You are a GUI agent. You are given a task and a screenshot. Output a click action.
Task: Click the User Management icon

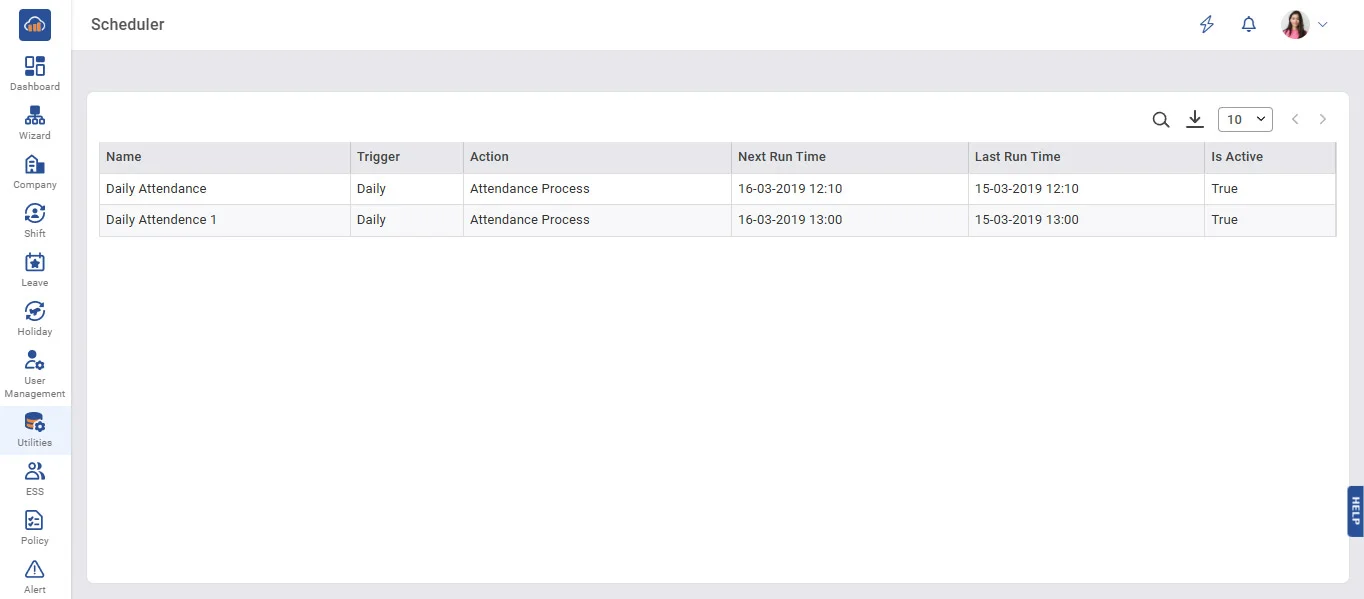click(35, 362)
